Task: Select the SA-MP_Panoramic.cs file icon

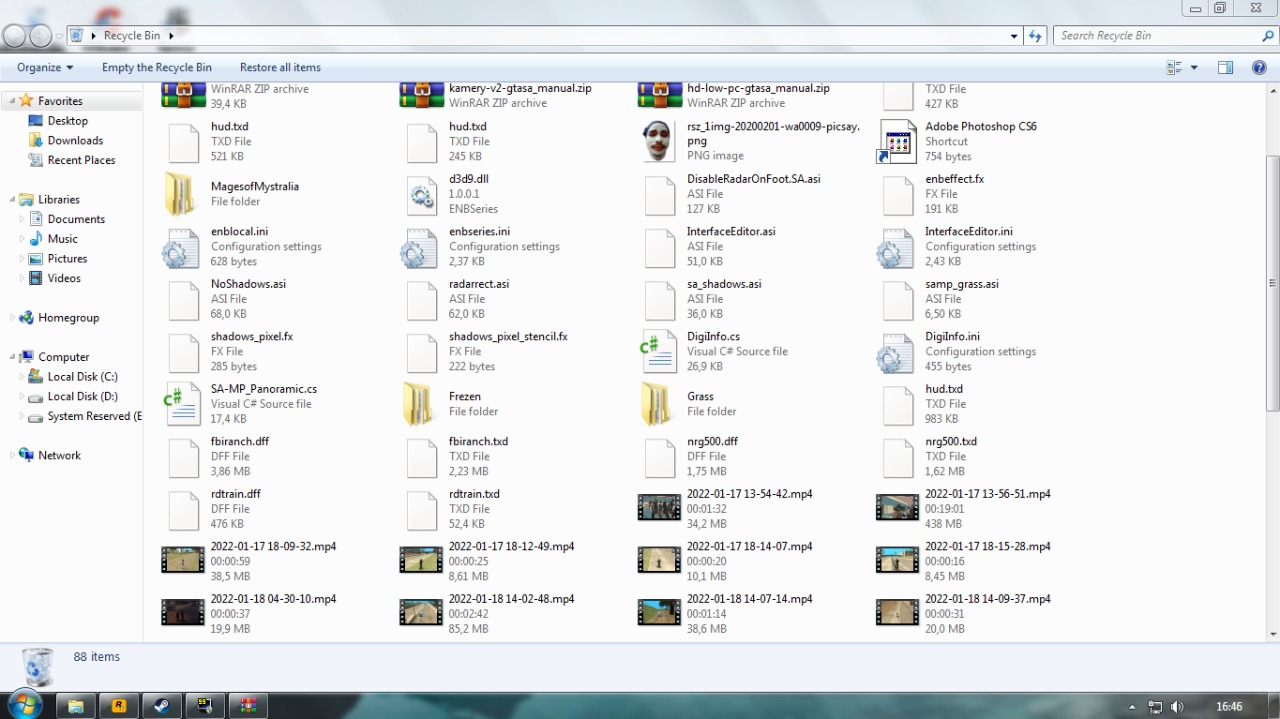Action: coord(183,405)
